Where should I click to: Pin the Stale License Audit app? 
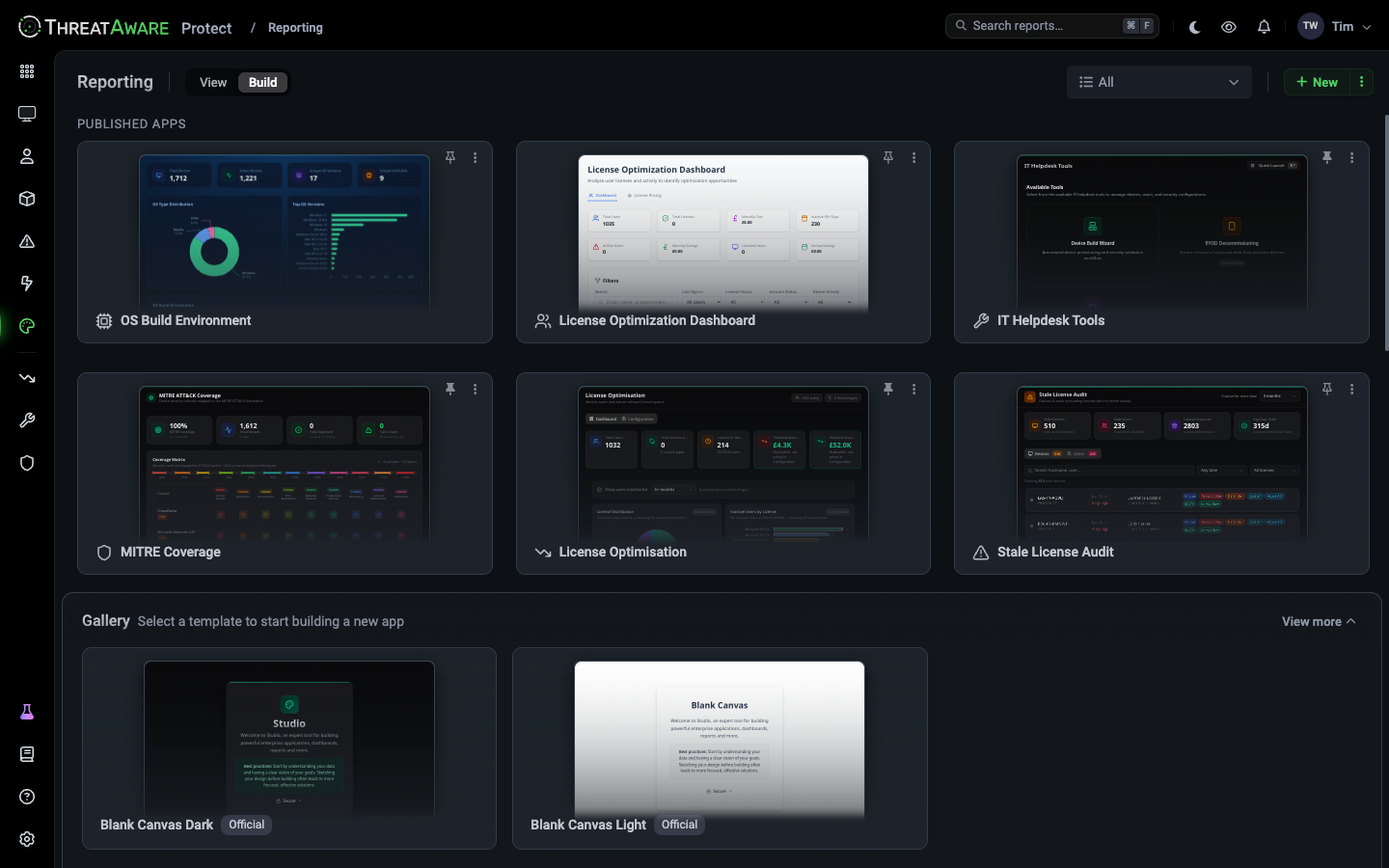[1327, 389]
